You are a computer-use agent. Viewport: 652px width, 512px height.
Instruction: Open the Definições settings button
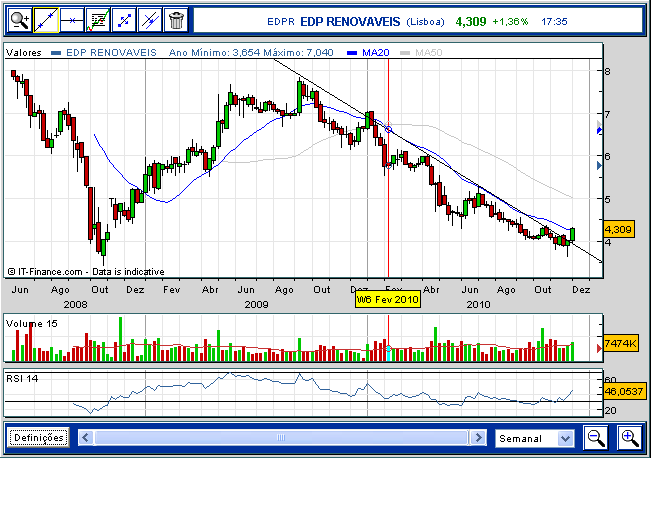(39, 438)
